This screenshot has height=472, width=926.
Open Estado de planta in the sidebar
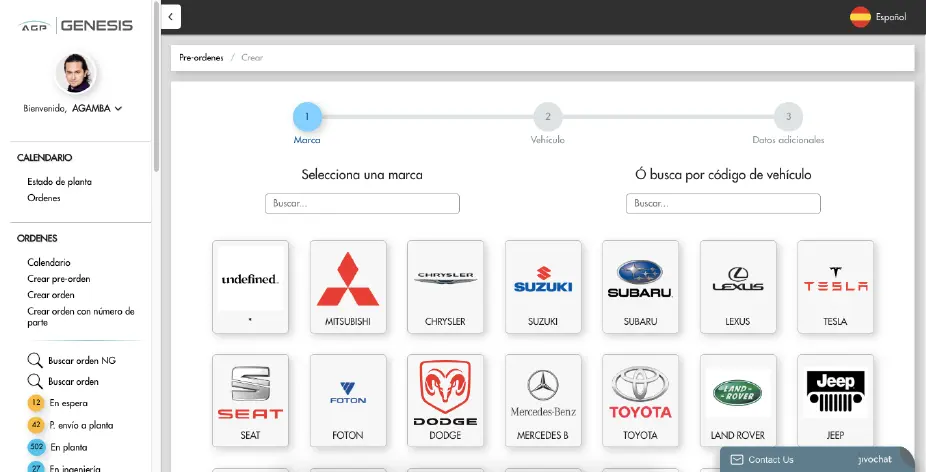click(x=59, y=182)
